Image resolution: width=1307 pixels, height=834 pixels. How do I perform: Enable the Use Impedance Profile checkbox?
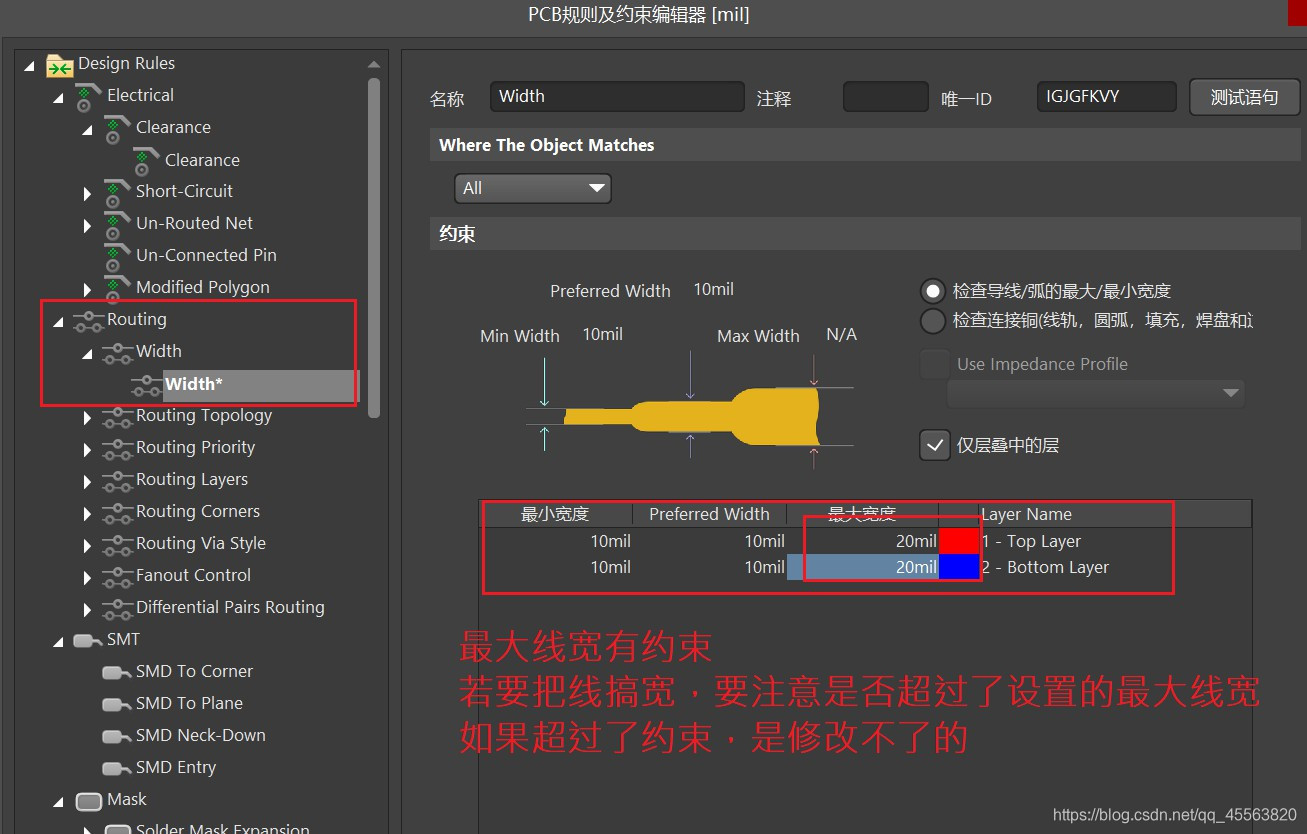933,364
